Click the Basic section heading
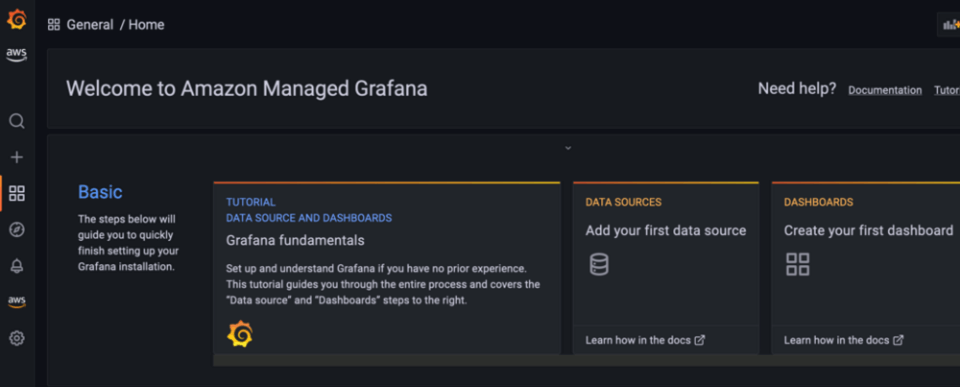Screen dimensions: 960x387 point(100,192)
